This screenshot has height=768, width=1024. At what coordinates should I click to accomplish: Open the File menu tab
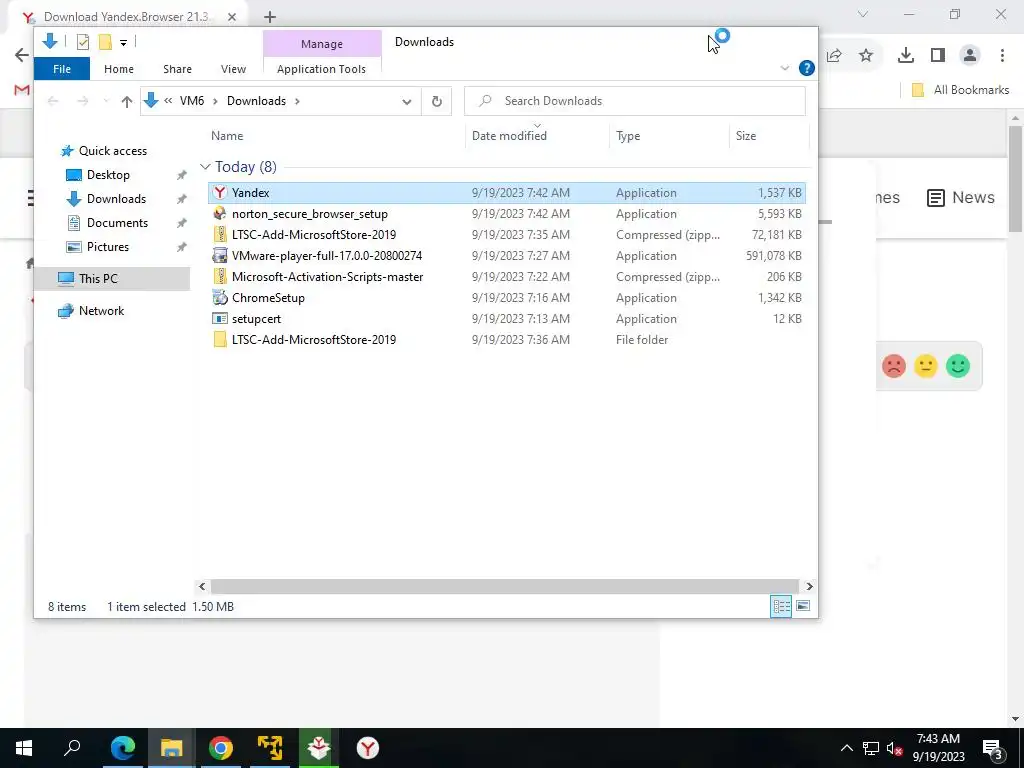(62, 69)
